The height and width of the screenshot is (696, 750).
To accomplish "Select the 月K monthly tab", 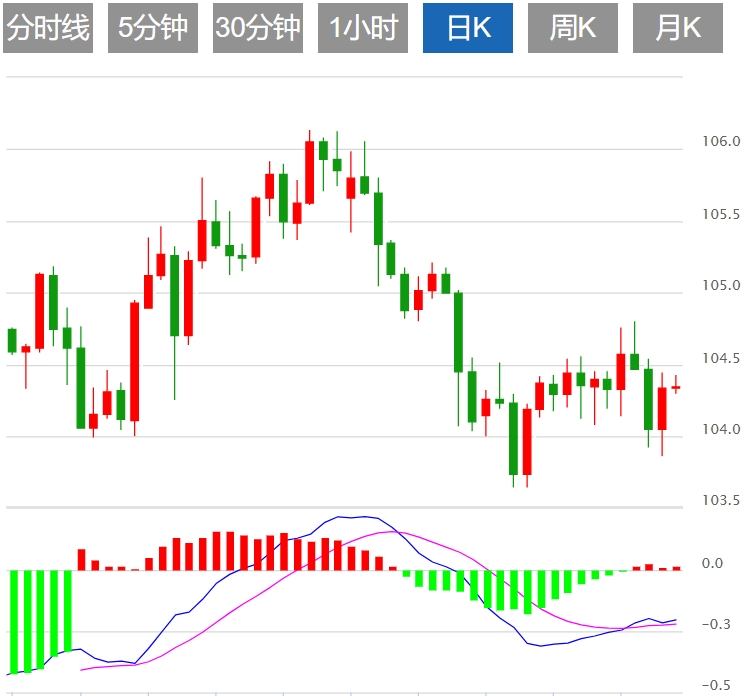I will click(678, 28).
